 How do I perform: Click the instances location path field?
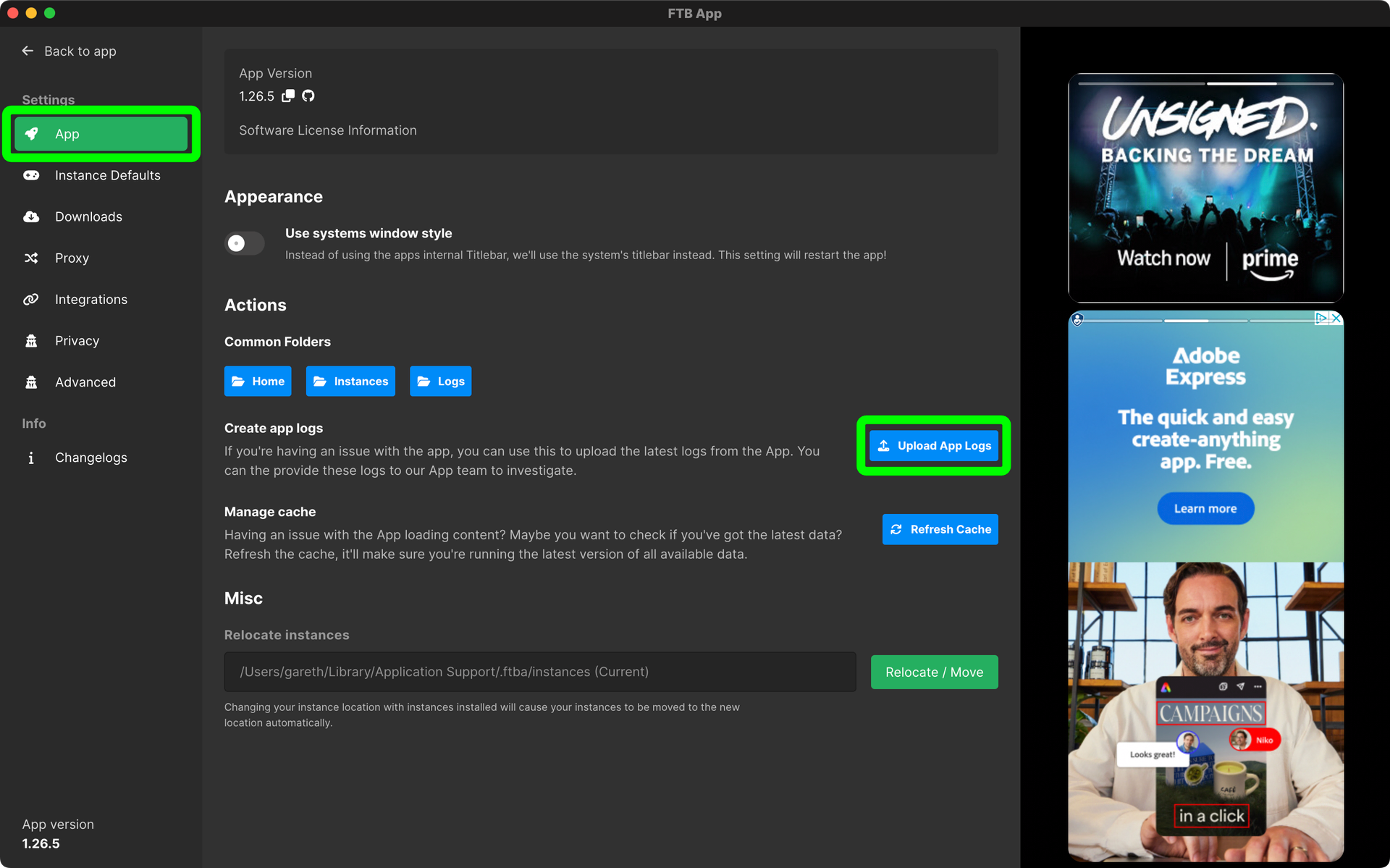coord(539,672)
